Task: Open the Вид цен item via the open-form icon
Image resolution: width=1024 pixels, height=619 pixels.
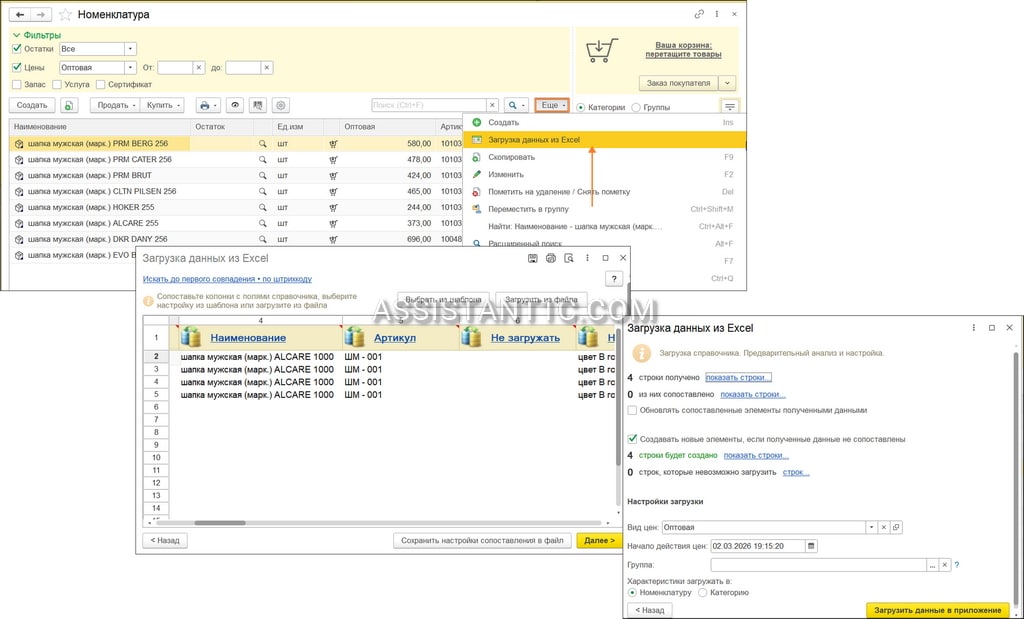Action: tap(896, 527)
